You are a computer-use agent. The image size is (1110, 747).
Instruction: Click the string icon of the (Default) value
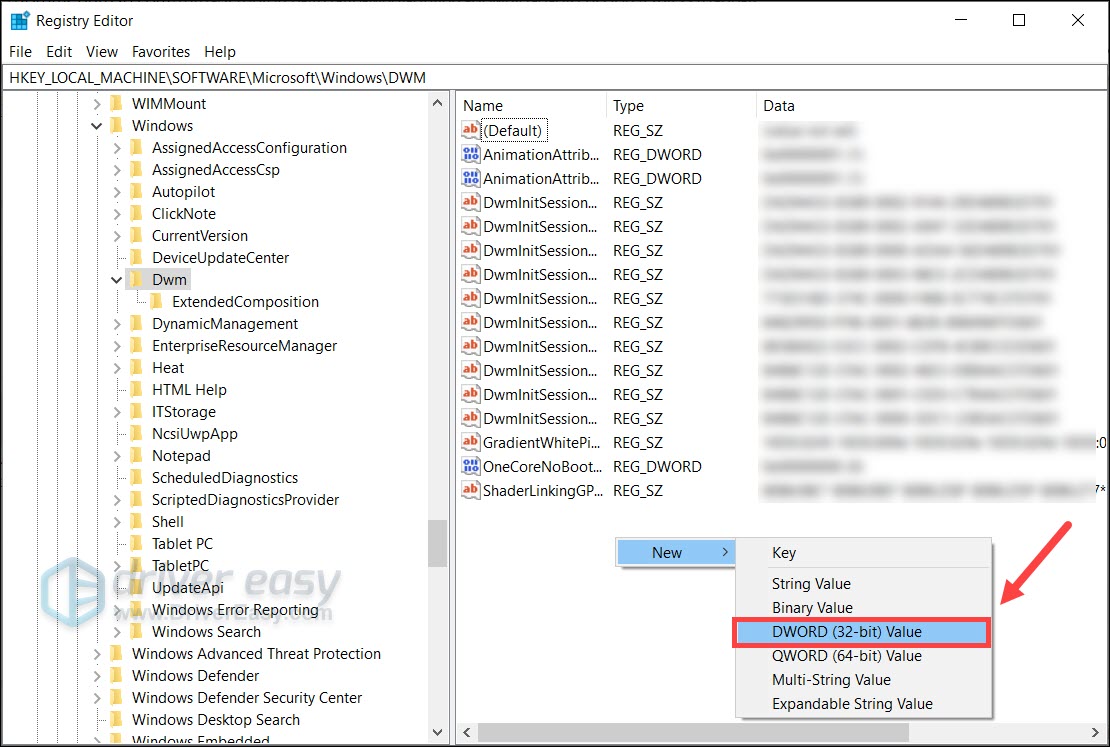pyautogui.click(x=470, y=130)
